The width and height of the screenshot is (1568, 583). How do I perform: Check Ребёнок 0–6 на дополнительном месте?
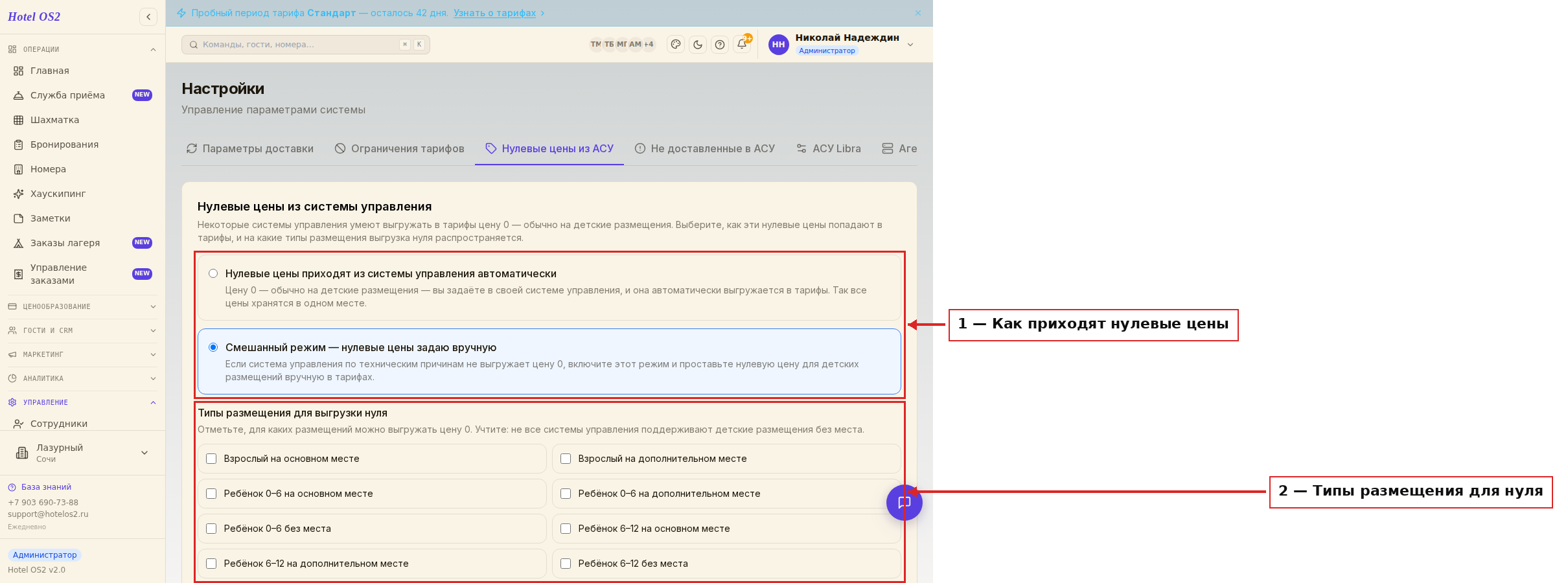(566, 494)
